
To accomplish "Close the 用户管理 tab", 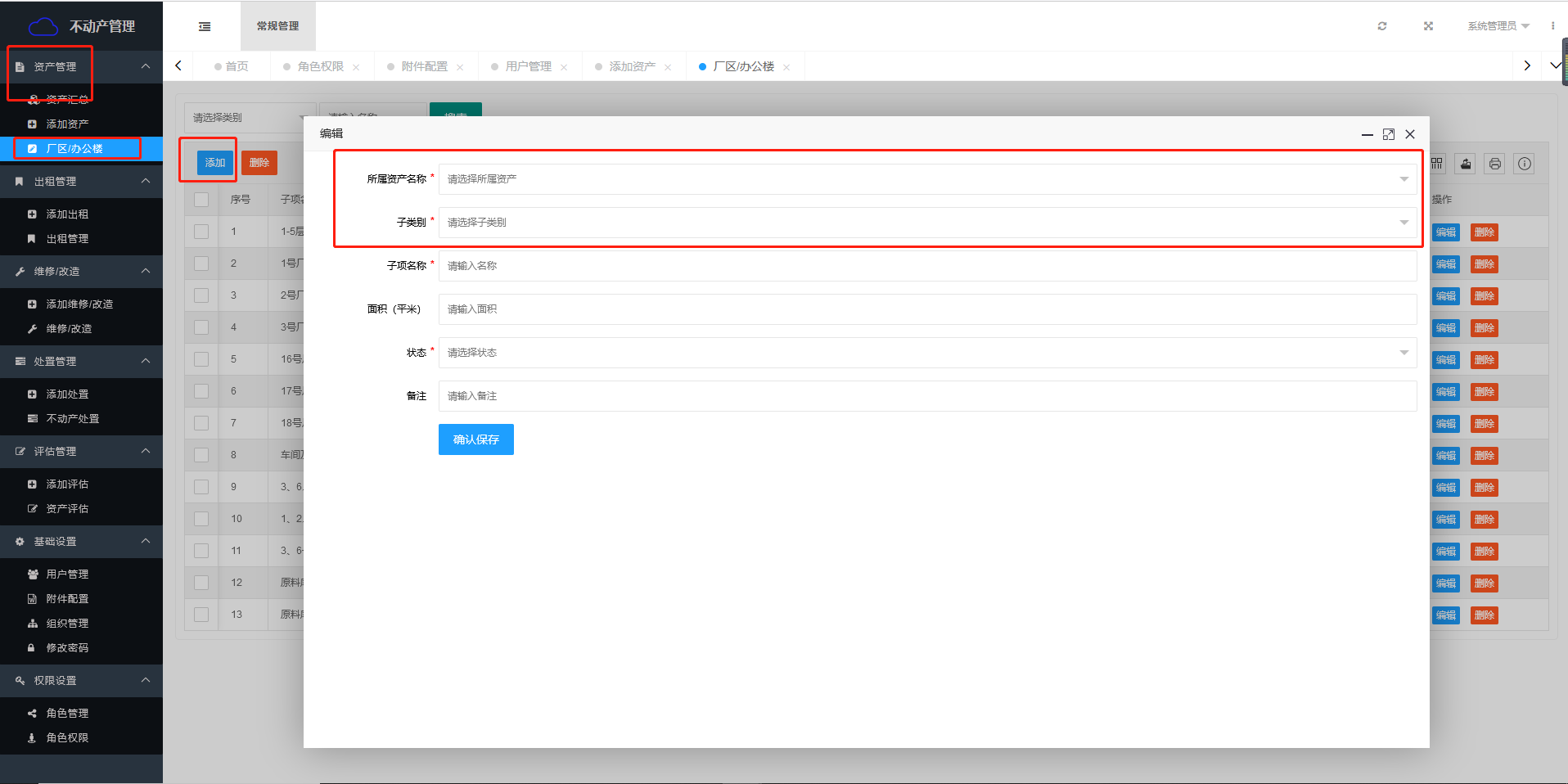I will (x=564, y=67).
